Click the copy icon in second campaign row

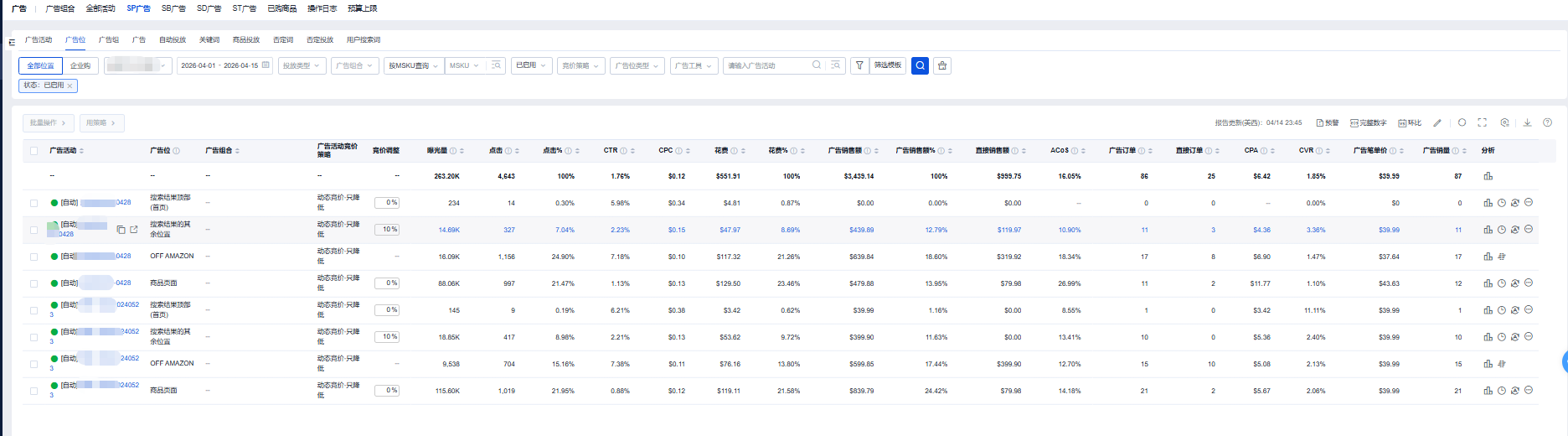(121, 230)
